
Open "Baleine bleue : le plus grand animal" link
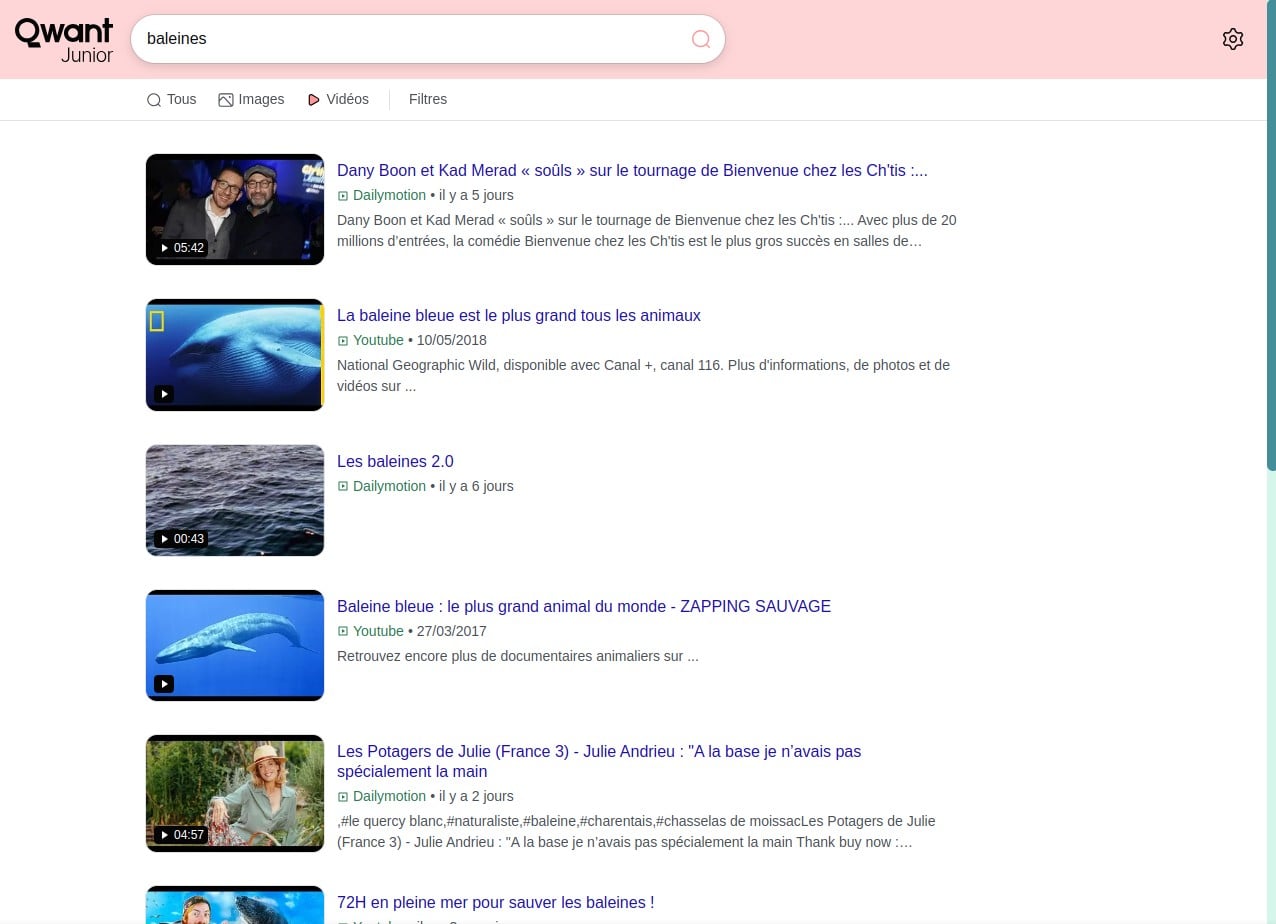583,606
